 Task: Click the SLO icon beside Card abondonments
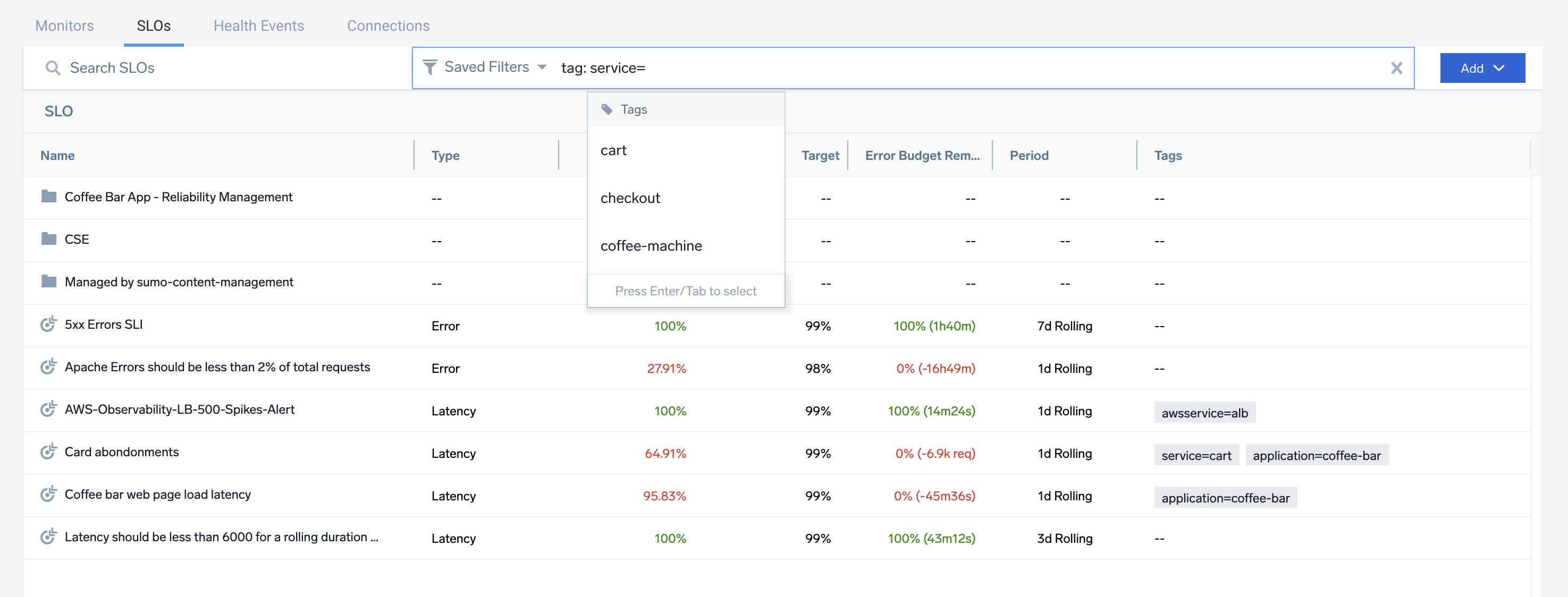(x=49, y=451)
